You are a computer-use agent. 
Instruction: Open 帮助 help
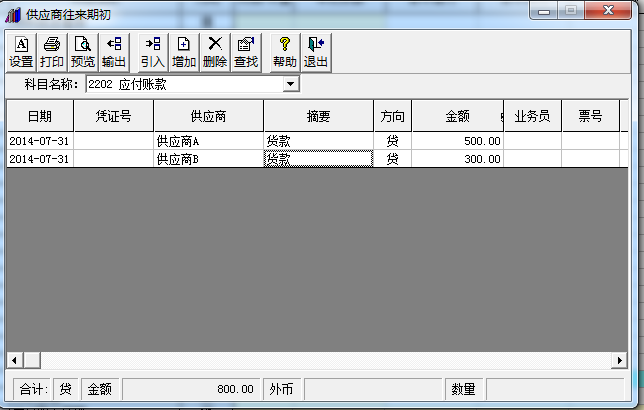pyautogui.click(x=285, y=53)
